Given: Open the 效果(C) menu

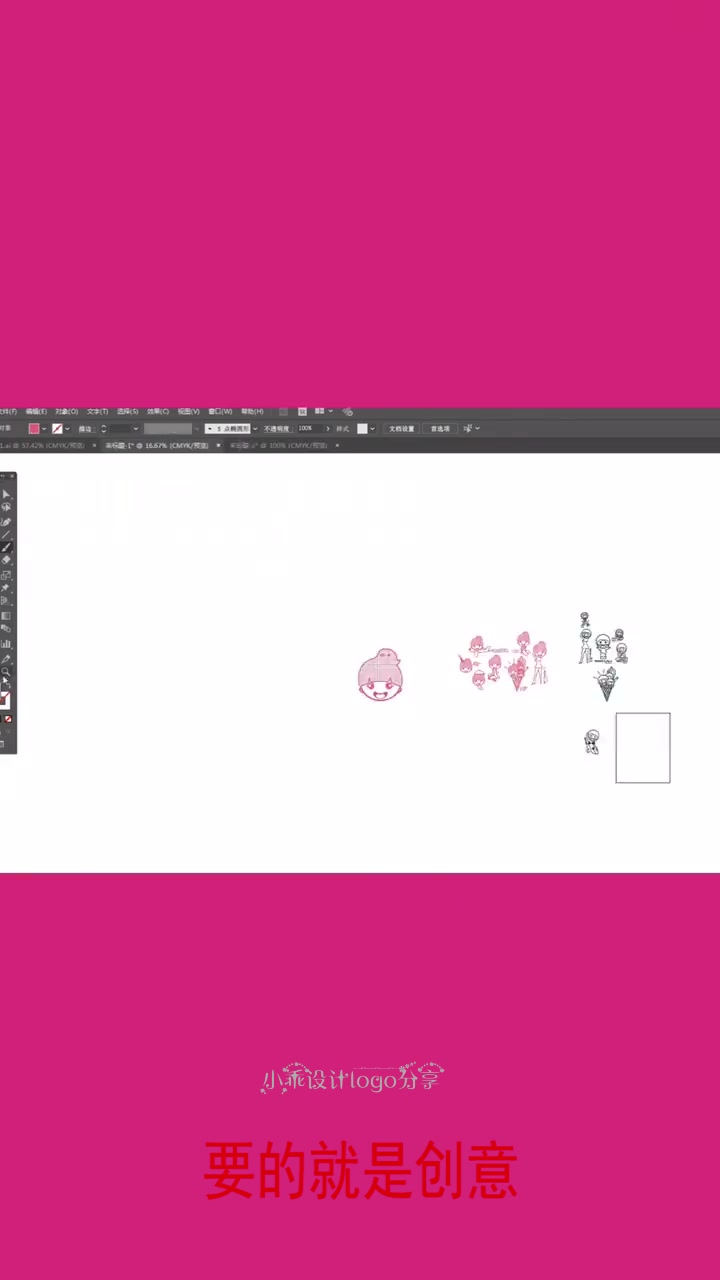Looking at the screenshot, I should (x=158, y=411).
